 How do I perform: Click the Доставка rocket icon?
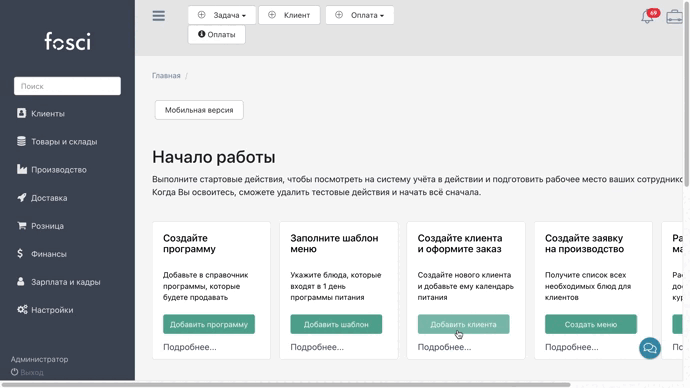click(x=21, y=198)
